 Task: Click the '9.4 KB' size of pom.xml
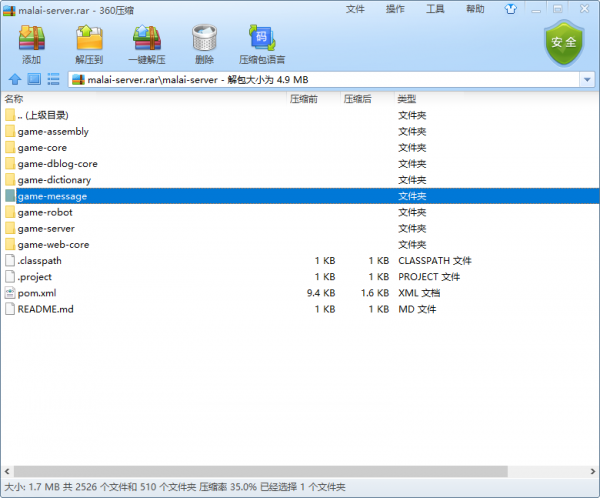point(321,293)
